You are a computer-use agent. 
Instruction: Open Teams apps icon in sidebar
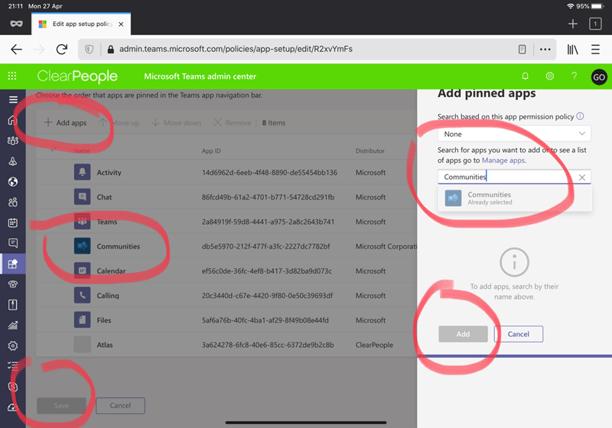13,264
